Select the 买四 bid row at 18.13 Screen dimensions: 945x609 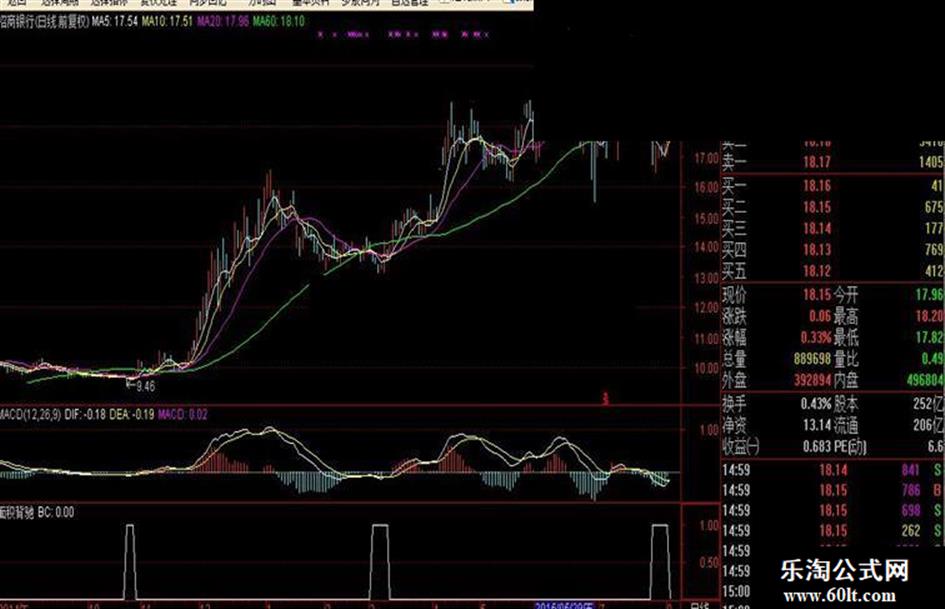tap(832, 250)
